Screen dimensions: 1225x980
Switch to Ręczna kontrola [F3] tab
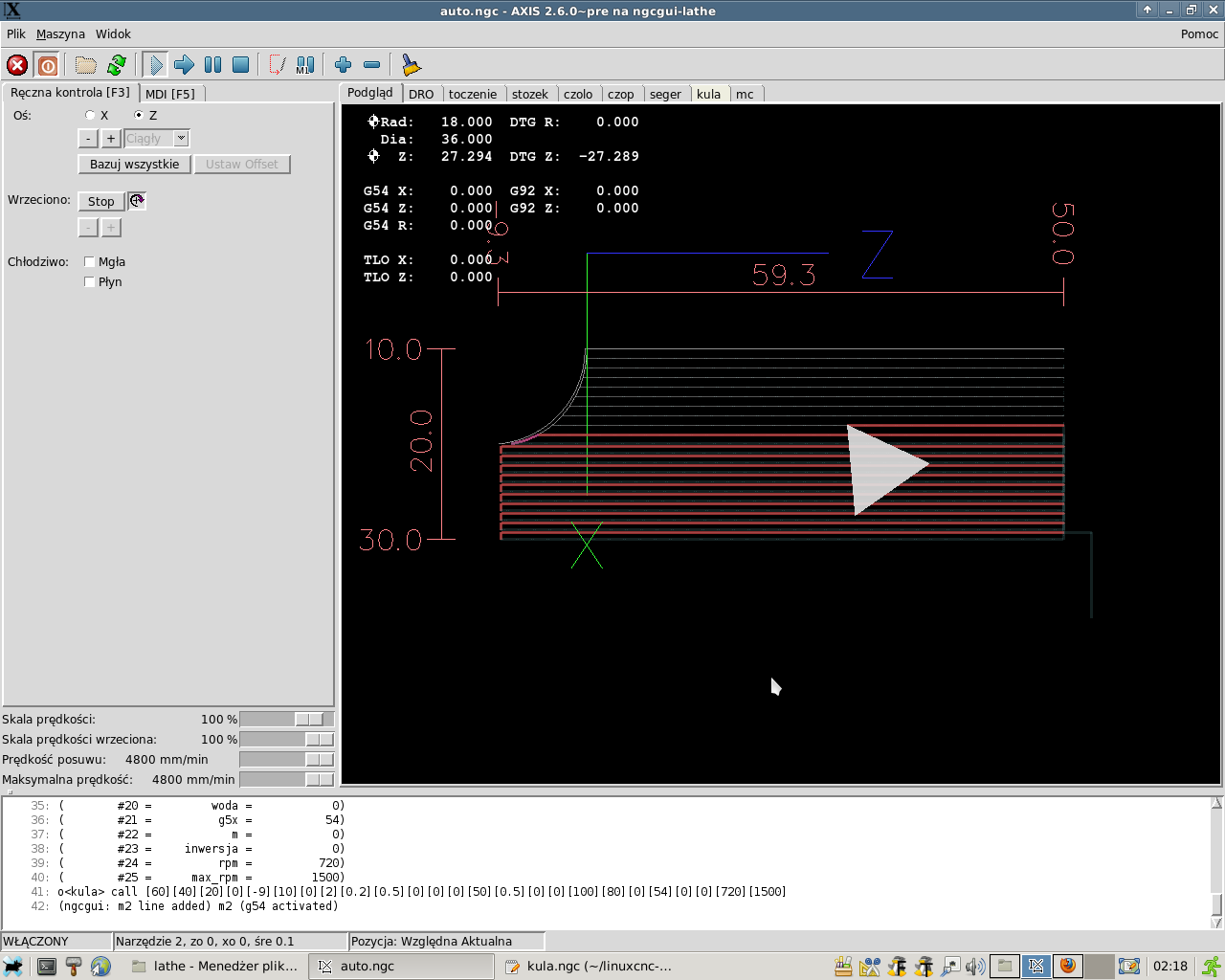70,93
